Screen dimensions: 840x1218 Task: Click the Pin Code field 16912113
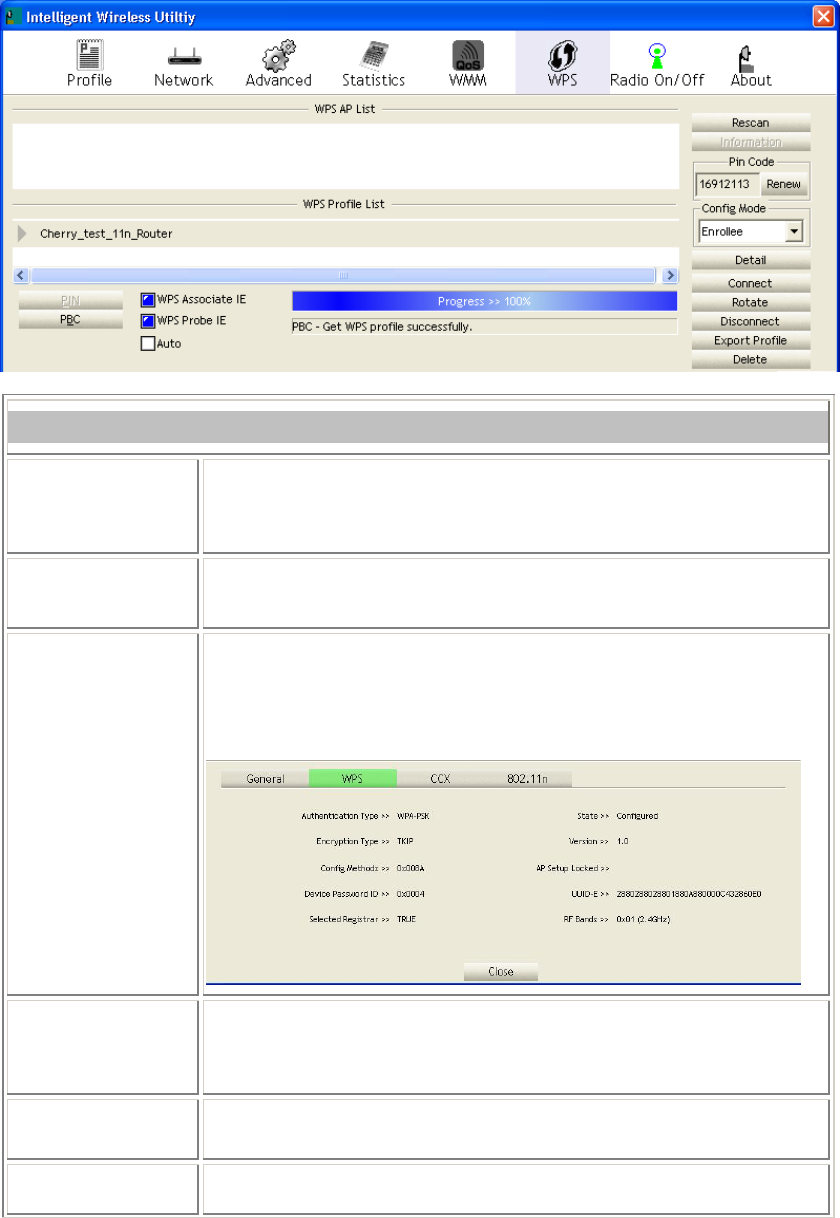[x=727, y=185]
